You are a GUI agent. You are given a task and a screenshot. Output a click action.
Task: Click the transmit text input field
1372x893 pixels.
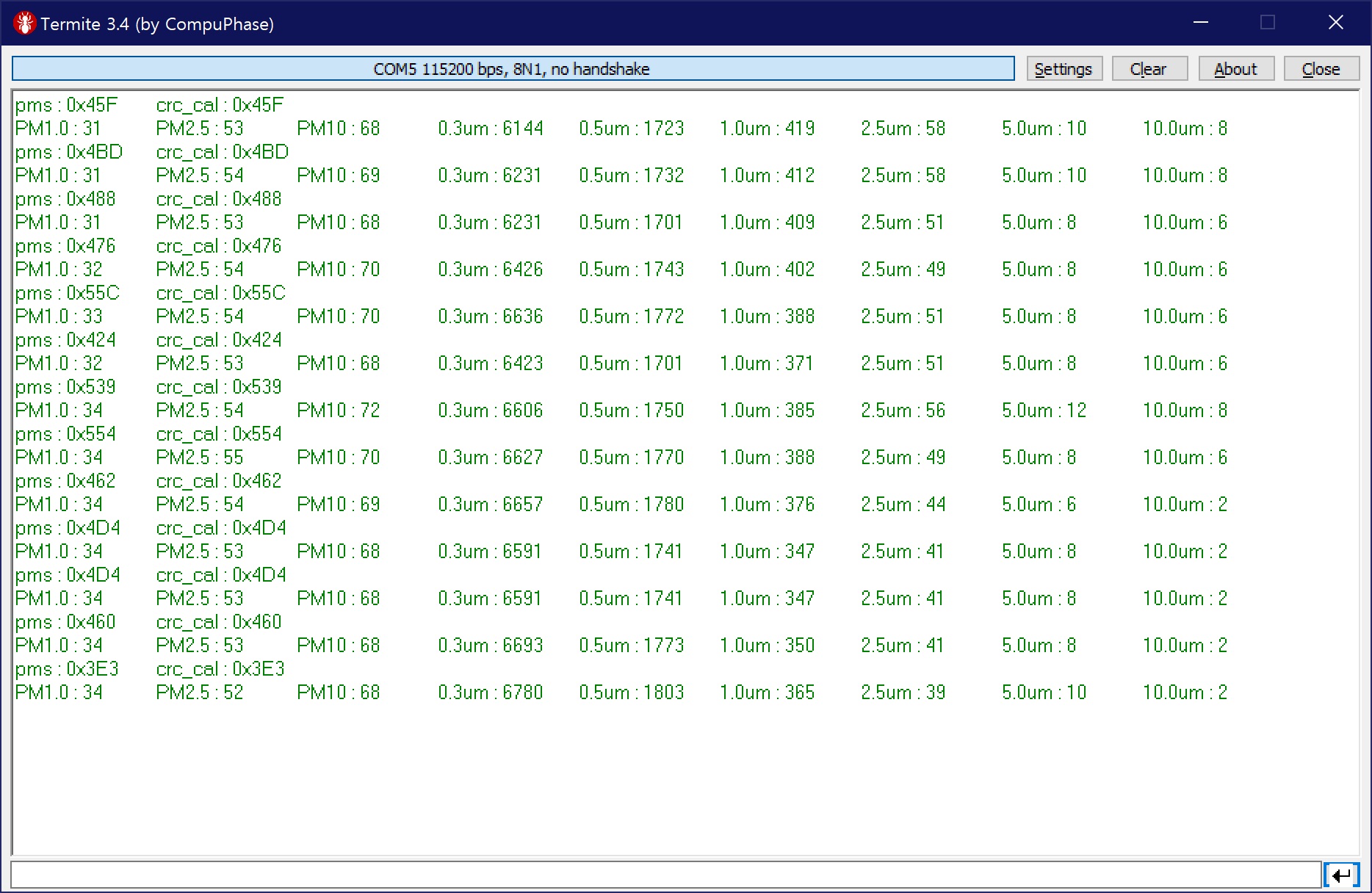(x=665, y=875)
